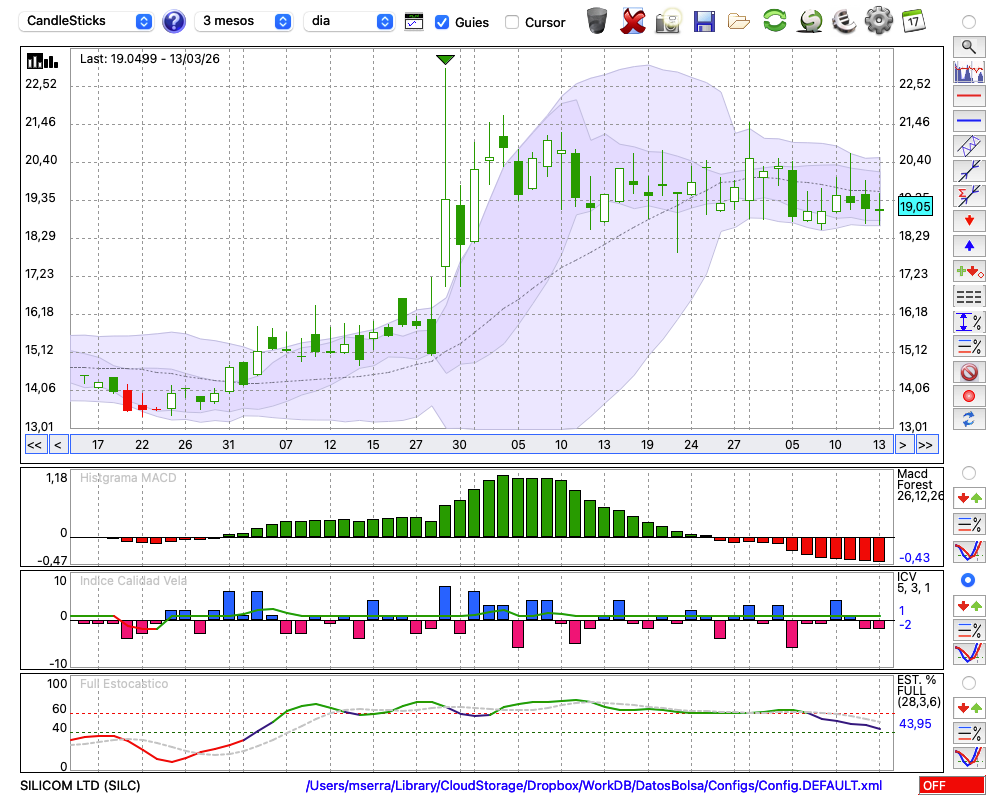Screen dimensions: 1000x800
Task: Click the date timeline scrollbar
Action: coord(480,444)
